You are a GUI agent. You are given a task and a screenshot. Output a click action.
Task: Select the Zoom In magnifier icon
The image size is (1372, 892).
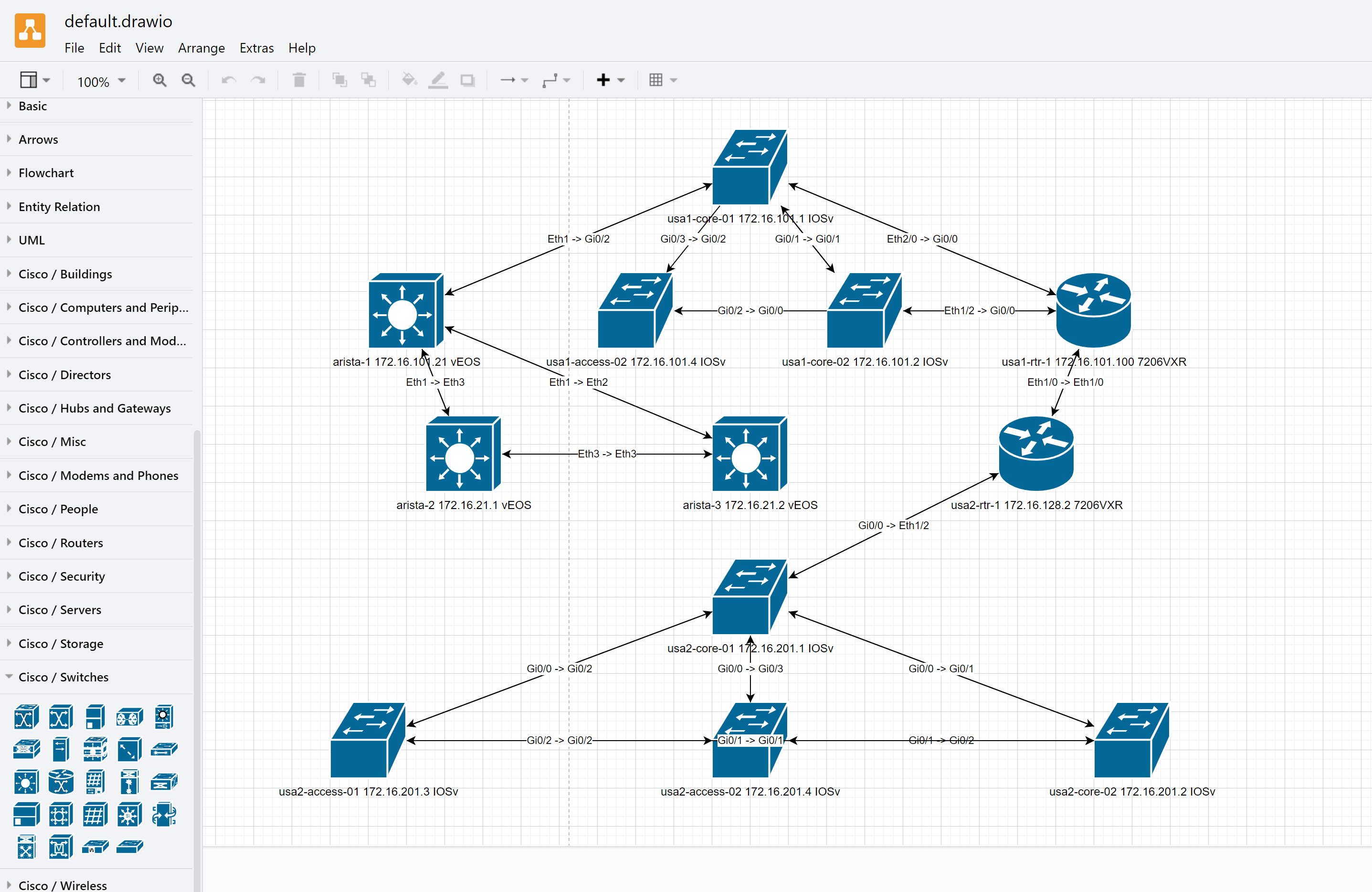pyautogui.click(x=159, y=80)
